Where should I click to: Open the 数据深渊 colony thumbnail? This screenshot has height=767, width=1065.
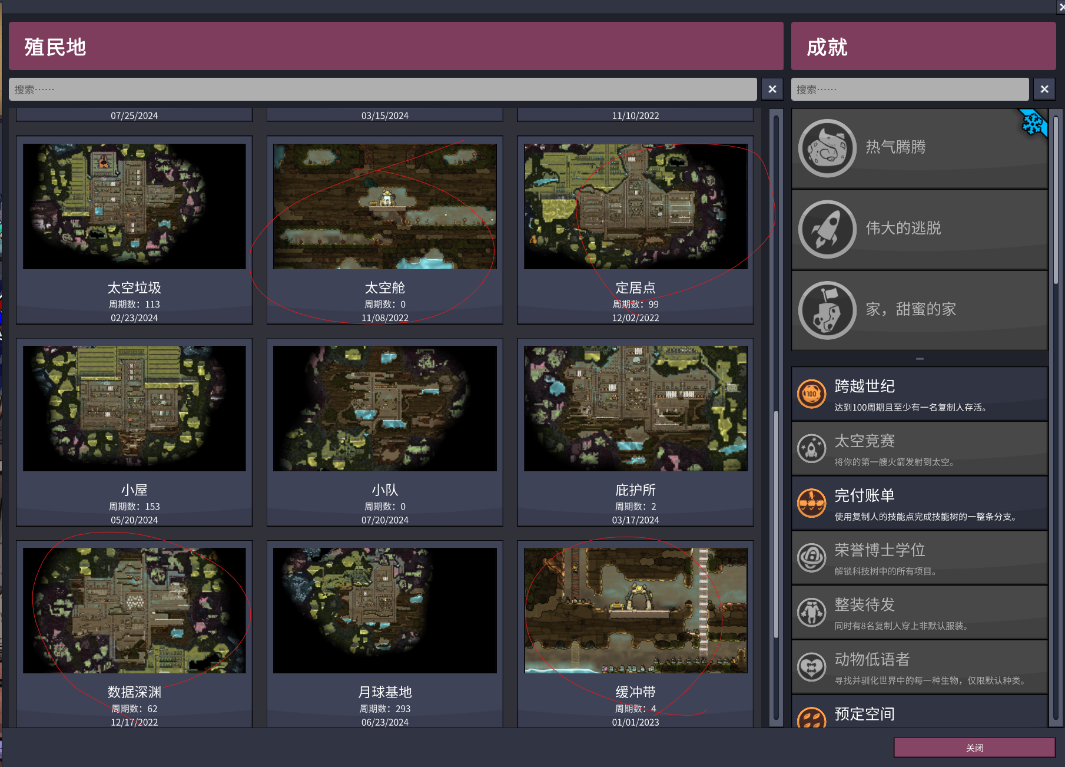coord(134,611)
